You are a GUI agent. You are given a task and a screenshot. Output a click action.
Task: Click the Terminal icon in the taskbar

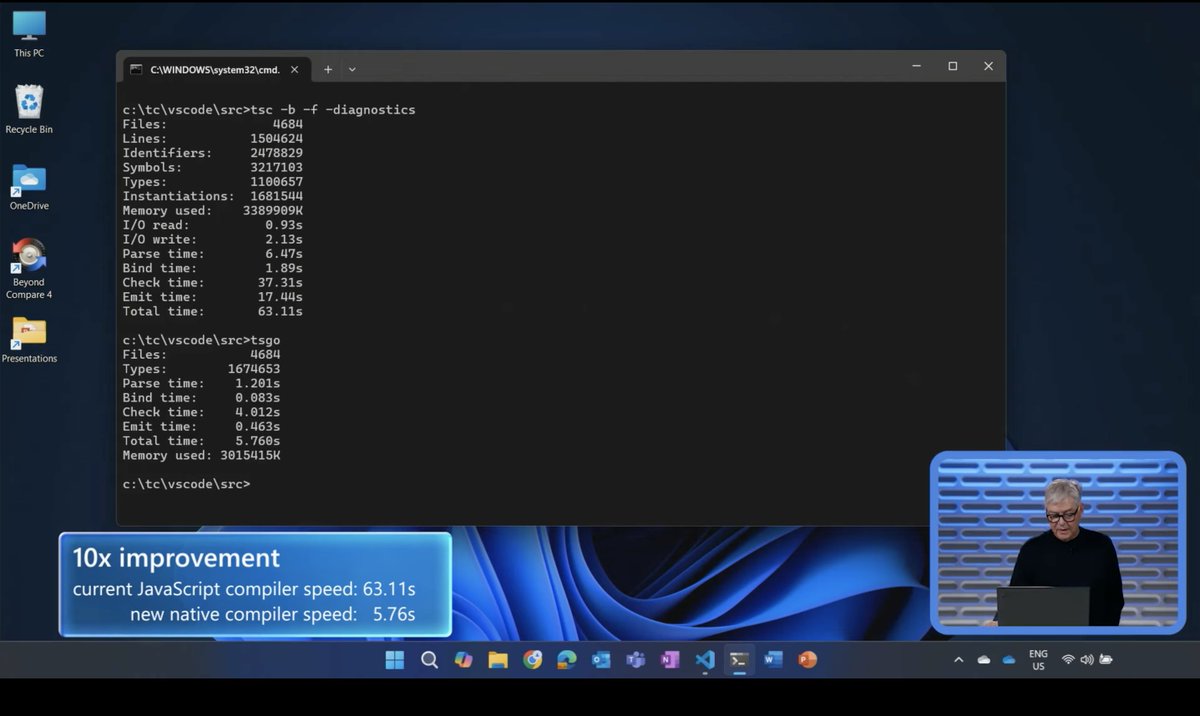pos(739,660)
